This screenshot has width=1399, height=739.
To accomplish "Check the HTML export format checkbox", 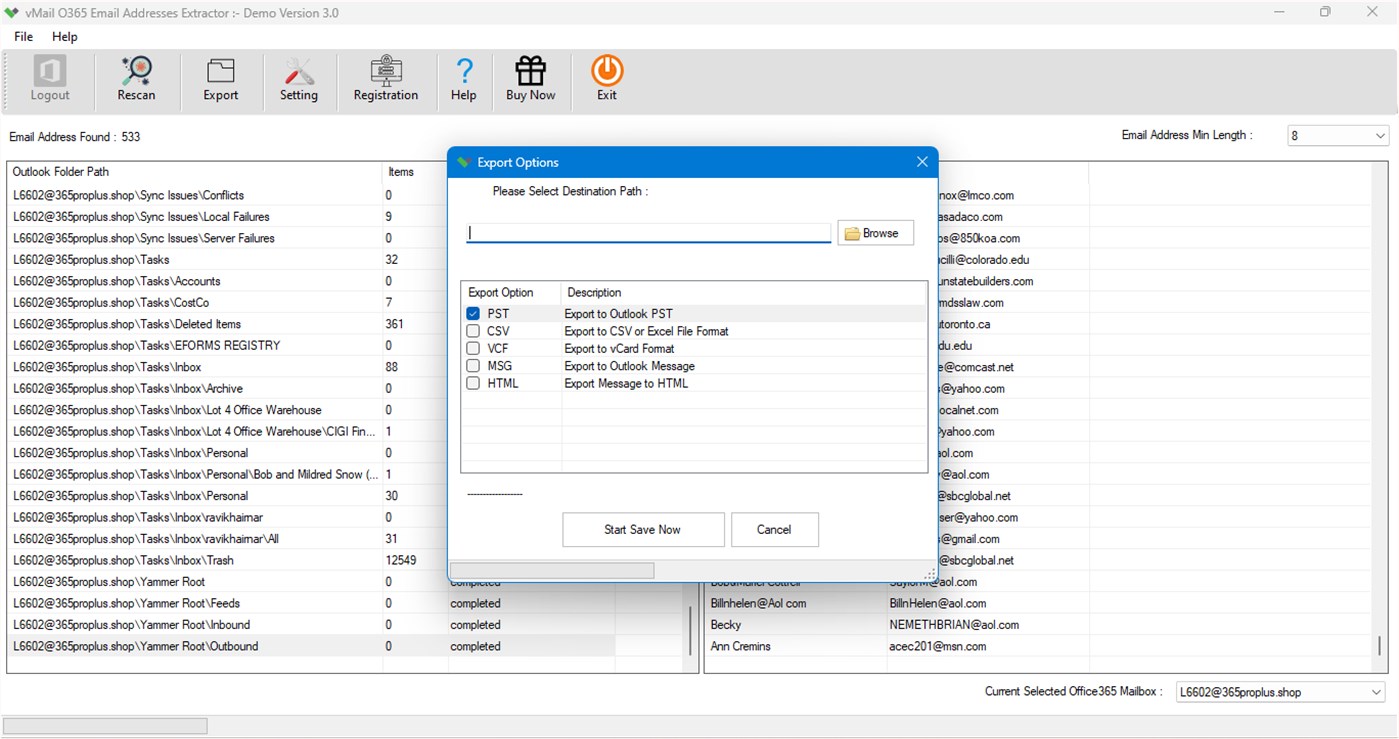I will [x=472, y=383].
